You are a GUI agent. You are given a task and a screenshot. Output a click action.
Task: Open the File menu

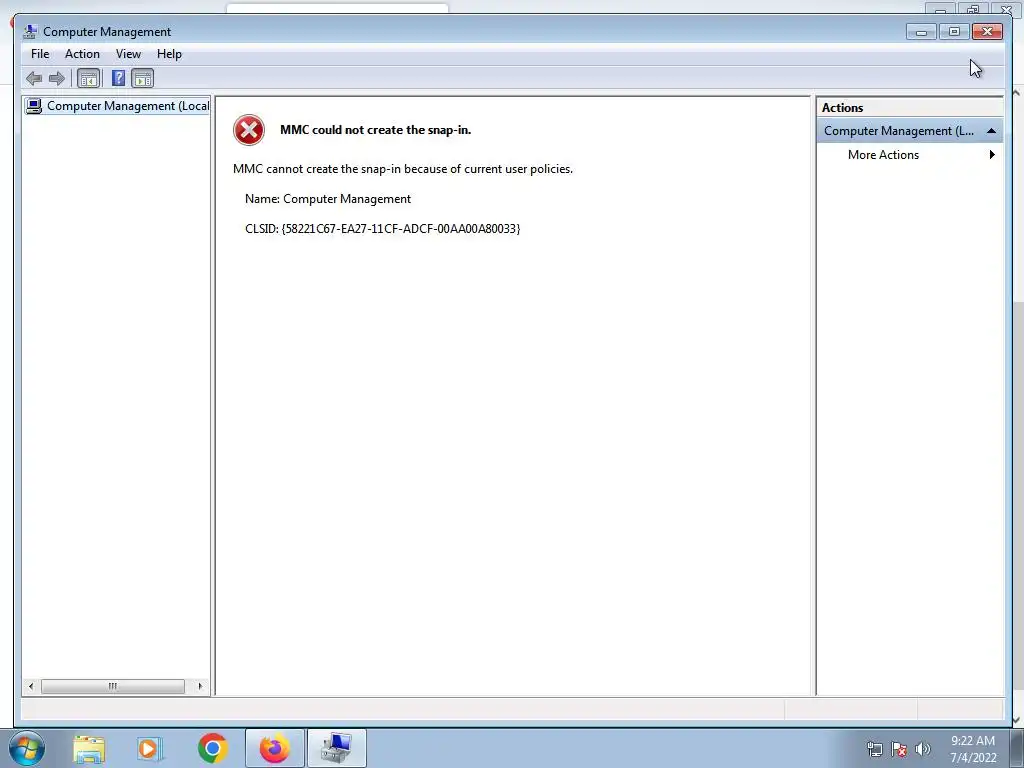(x=40, y=54)
